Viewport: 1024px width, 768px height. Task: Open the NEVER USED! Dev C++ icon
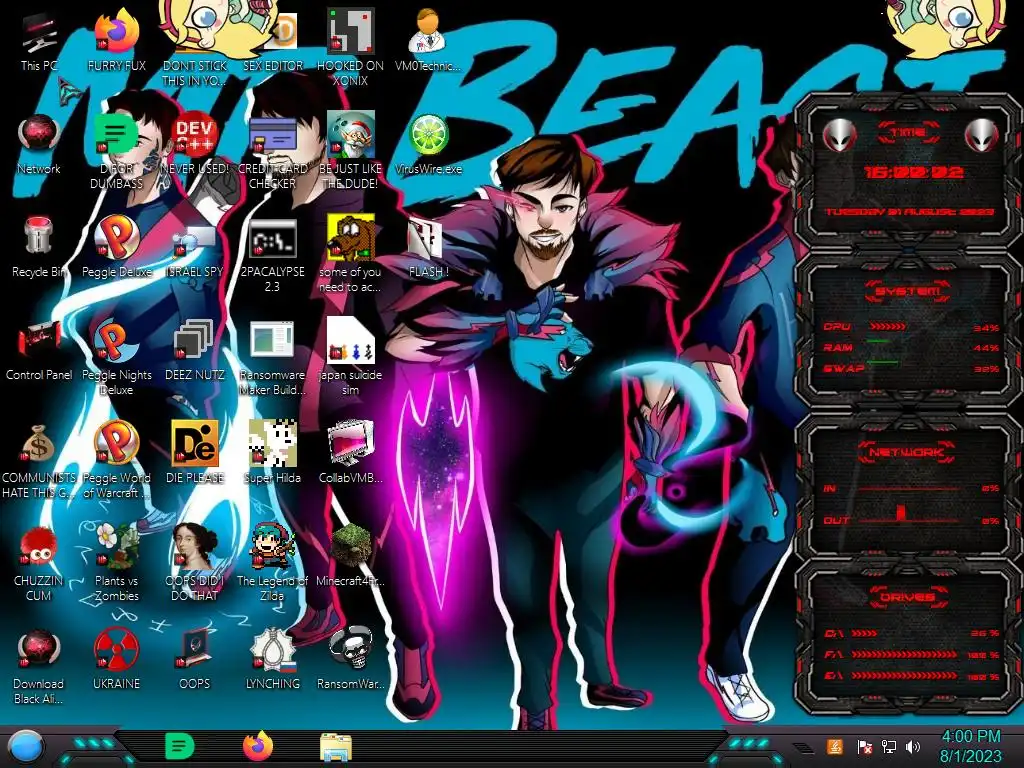click(x=194, y=144)
